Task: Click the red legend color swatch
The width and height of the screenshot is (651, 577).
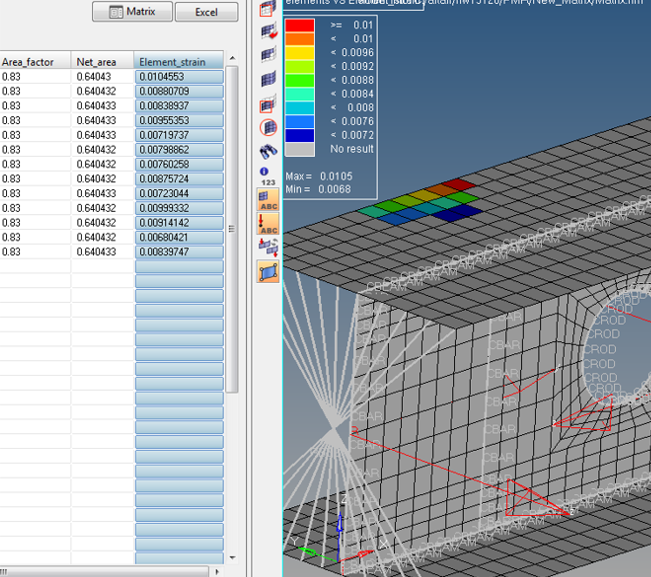Action: pos(300,25)
